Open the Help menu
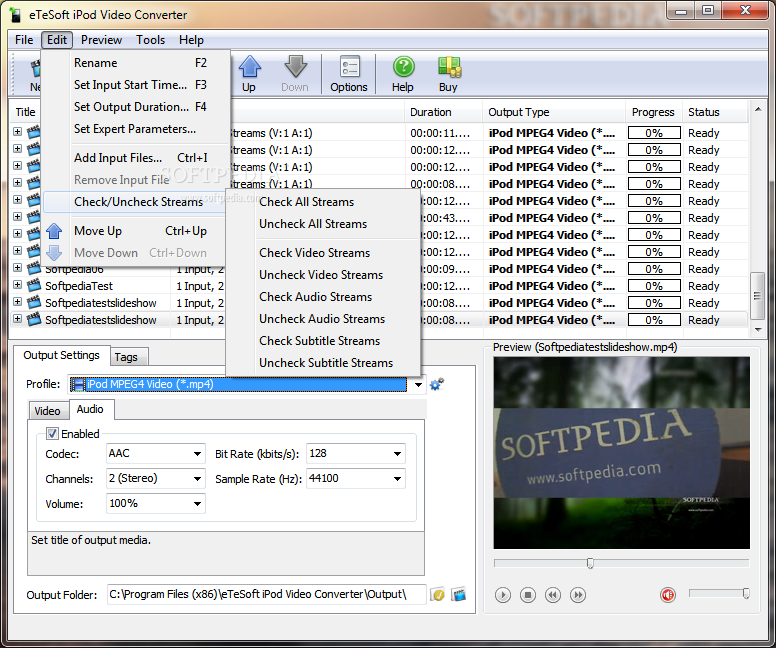The width and height of the screenshot is (776, 648). 191,40
